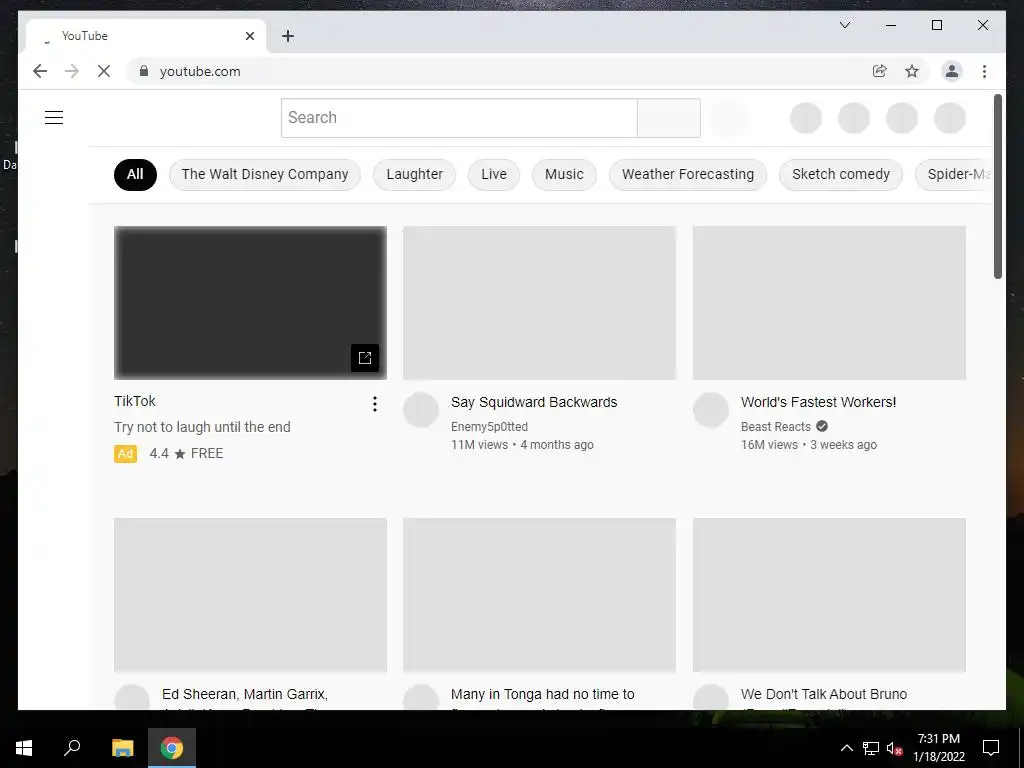The height and width of the screenshot is (768, 1024).
Task: Open three-dot options for TikTok ad
Action: (375, 404)
